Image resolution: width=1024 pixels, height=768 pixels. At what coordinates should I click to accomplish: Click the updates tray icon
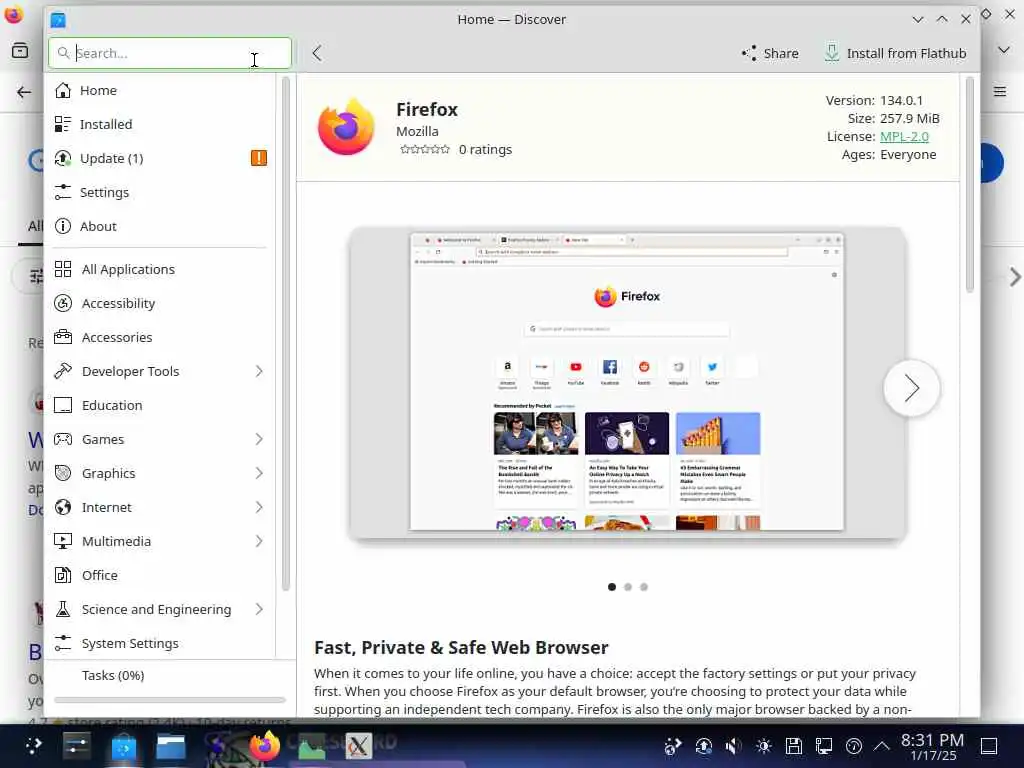703,746
